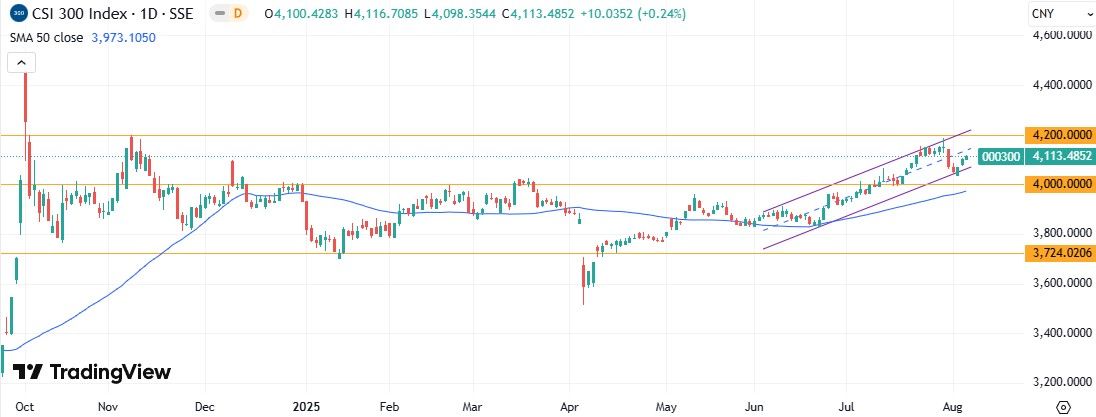
Task: Click the Nov label on time axis
Action: click(111, 407)
